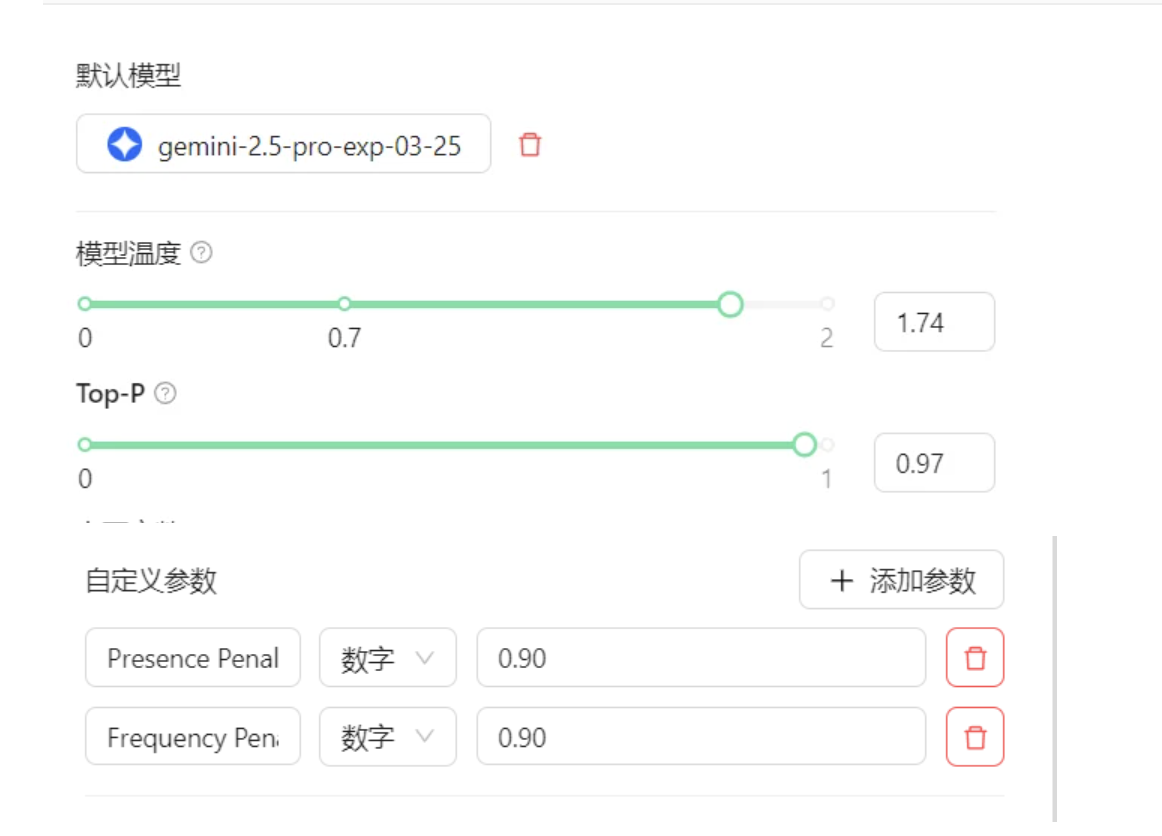Set temperature slider to the maximum 2 mark
1162x836 pixels.
pos(827,304)
